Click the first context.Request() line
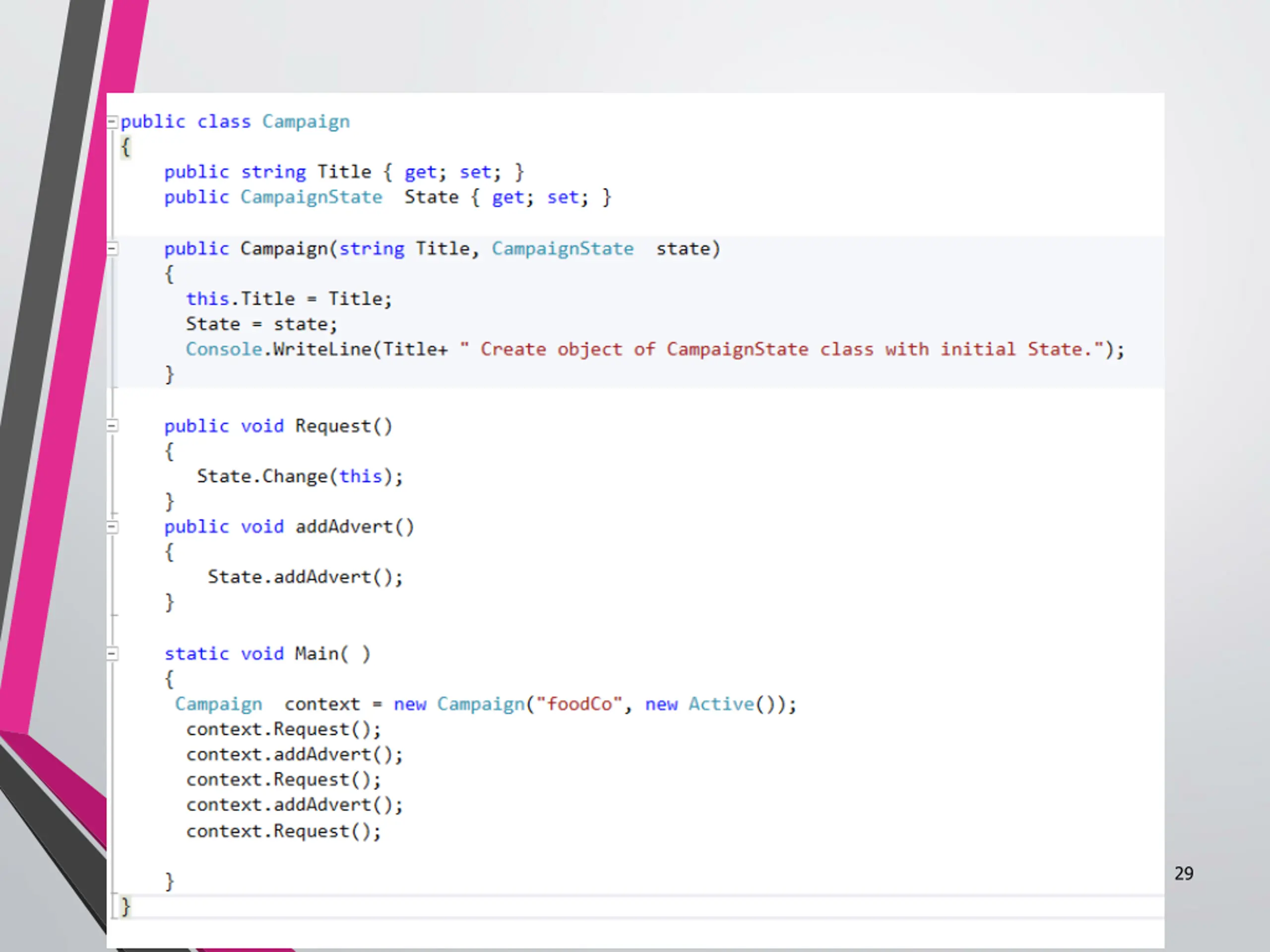The height and width of the screenshot is (952, 1270). tap(284, 729)
